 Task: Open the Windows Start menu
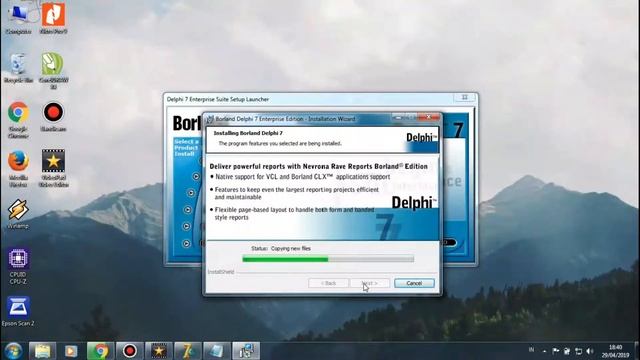(13, 351)
